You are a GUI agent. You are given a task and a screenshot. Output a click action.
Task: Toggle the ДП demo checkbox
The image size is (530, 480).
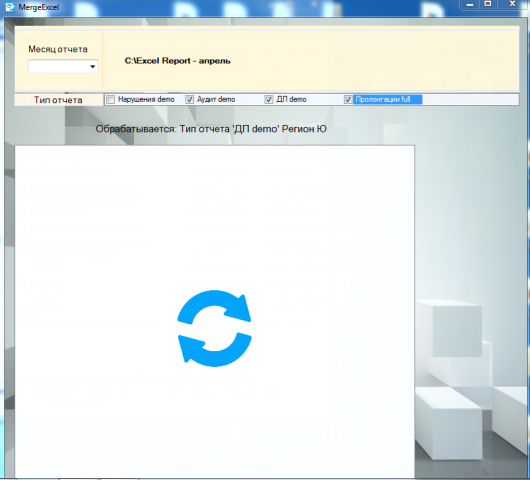(x=269, y=99)
